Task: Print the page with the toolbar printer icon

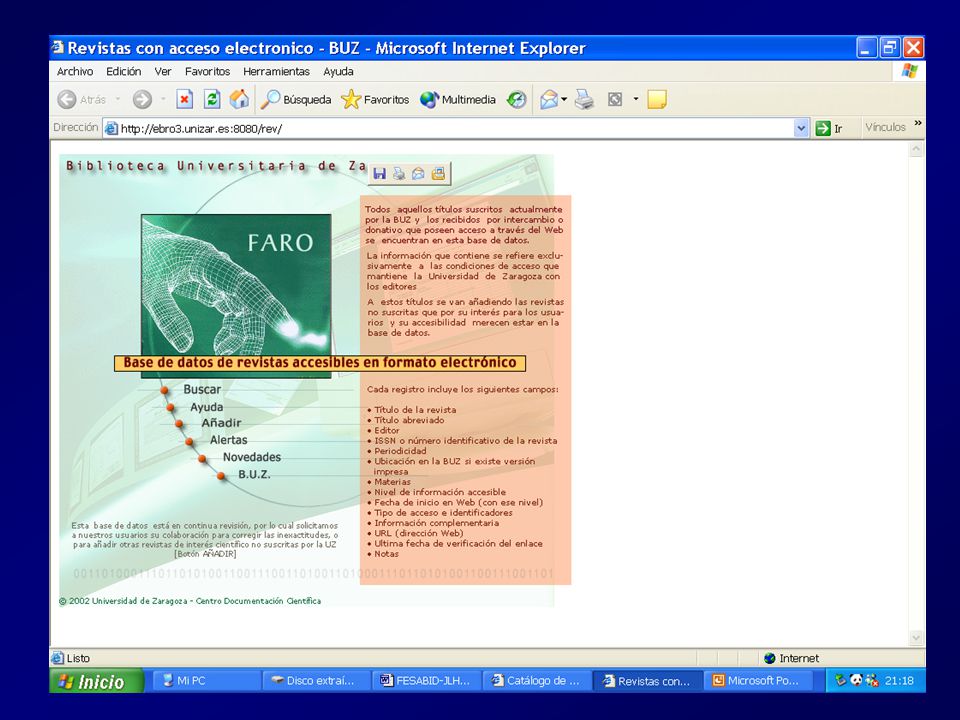Action: pos(584,99)
